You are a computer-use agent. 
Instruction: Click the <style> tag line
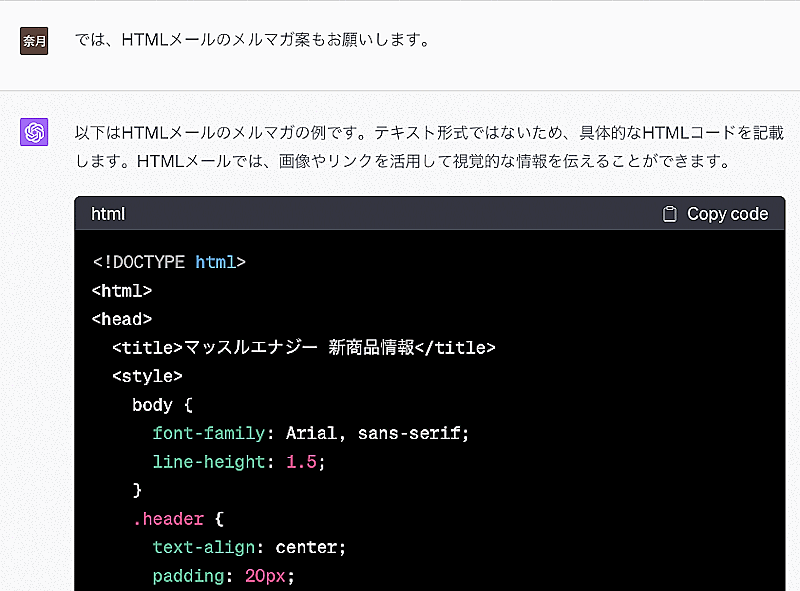[147, 376]
